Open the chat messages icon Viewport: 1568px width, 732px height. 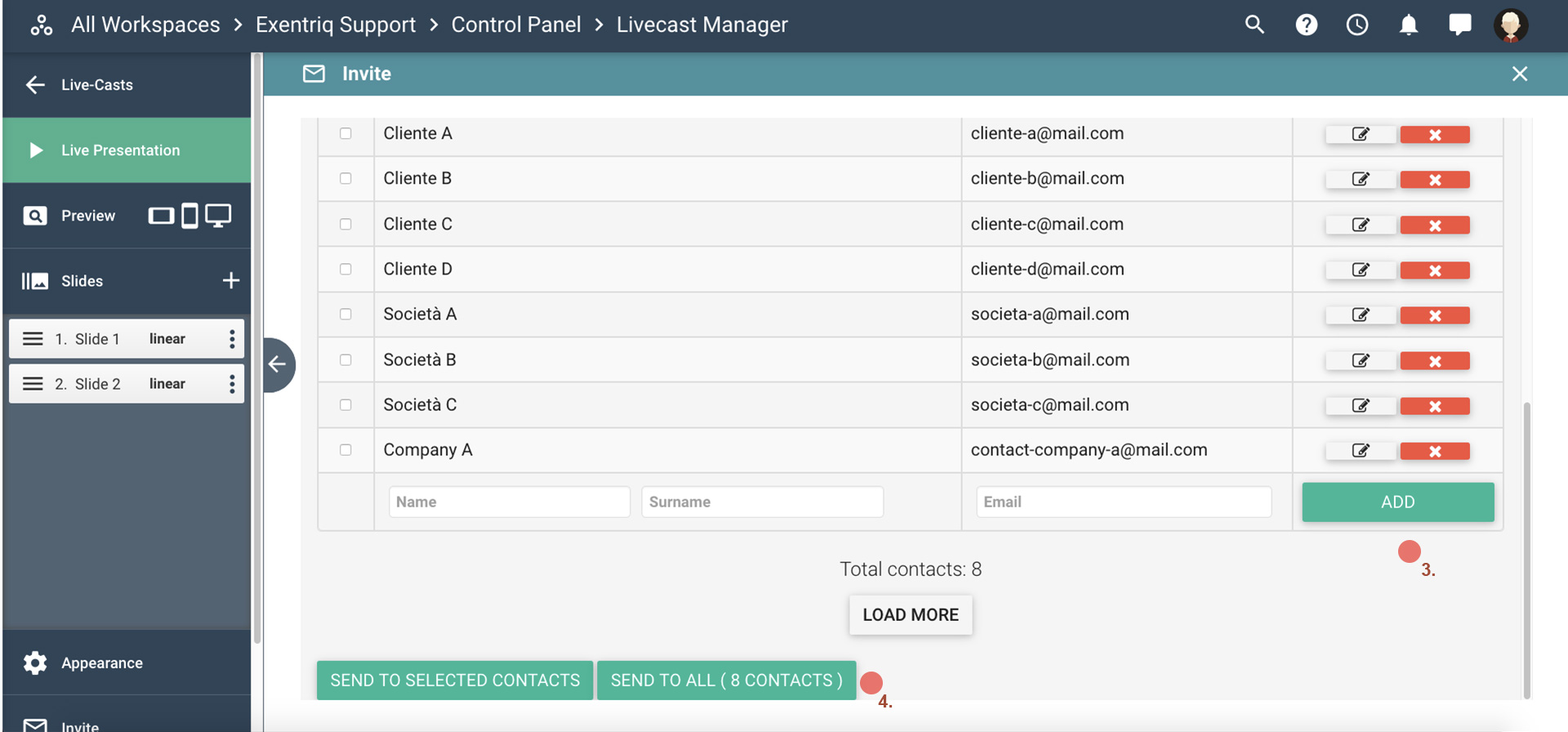tap(1459, 25)
